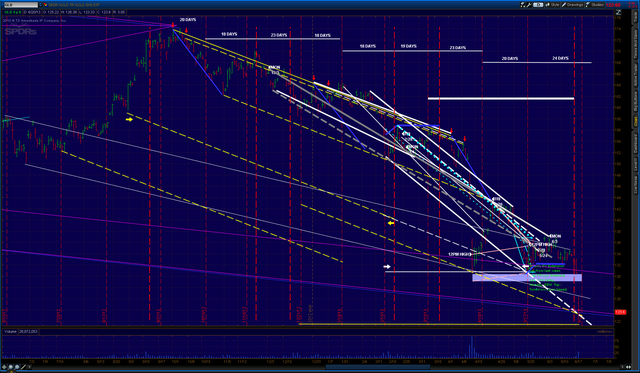This screenshot has width=640, height=373.
Task: Click the horizontal scrollbar thumb below chart
Action: pyautogui.click(x=378, y=367)
